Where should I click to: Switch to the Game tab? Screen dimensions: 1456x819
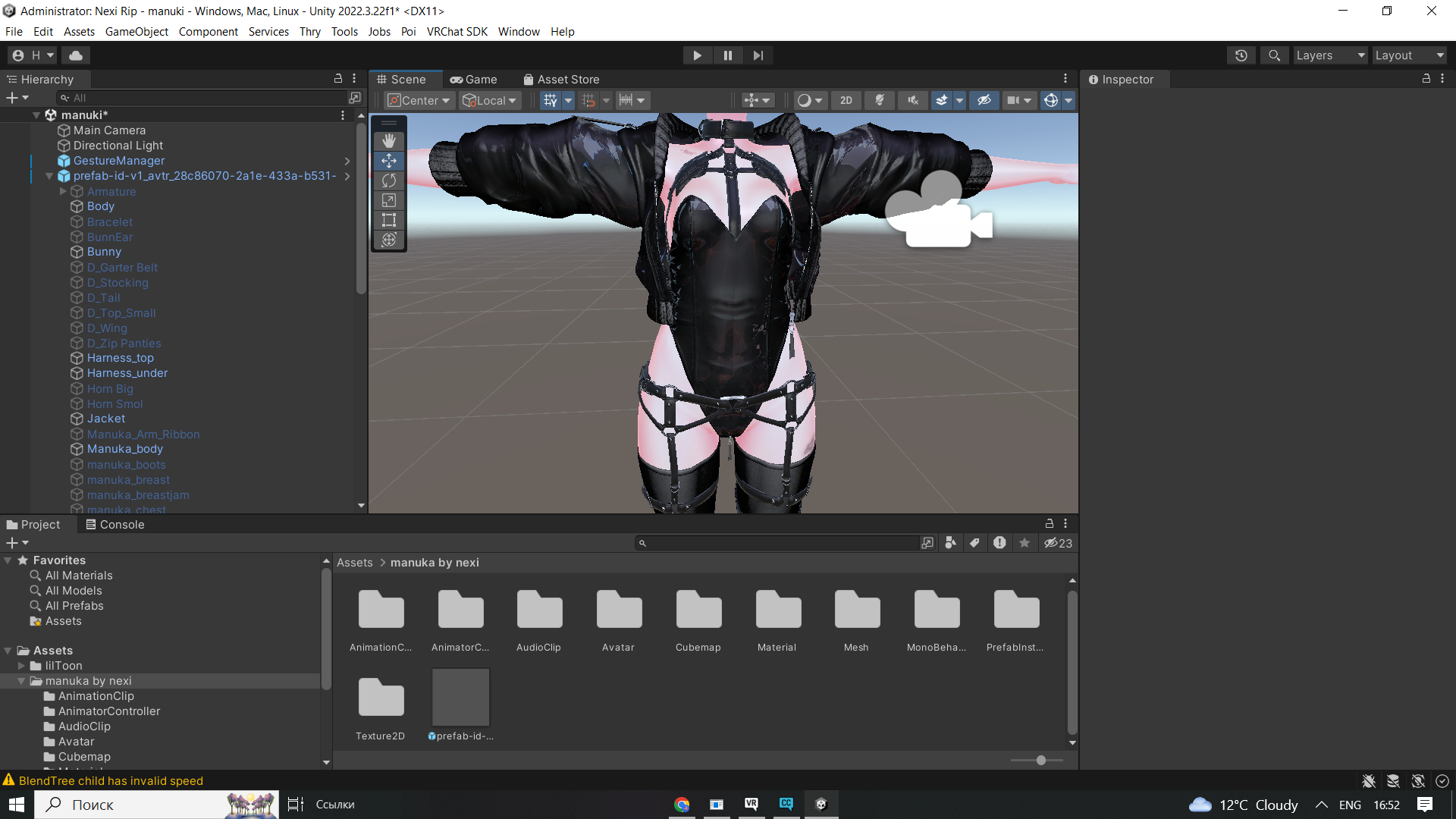[x=473, y=79]
